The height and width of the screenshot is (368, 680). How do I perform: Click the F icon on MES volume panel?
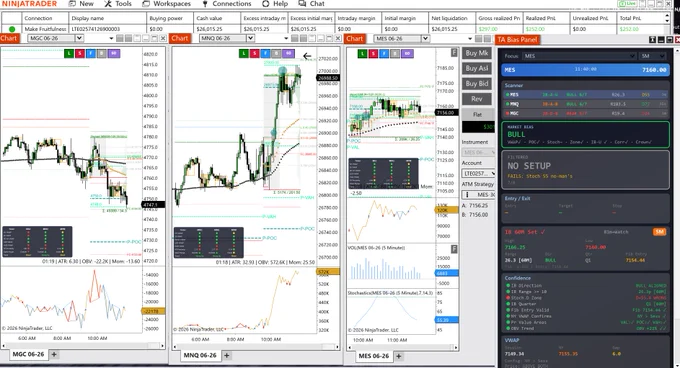click(454, 249)
